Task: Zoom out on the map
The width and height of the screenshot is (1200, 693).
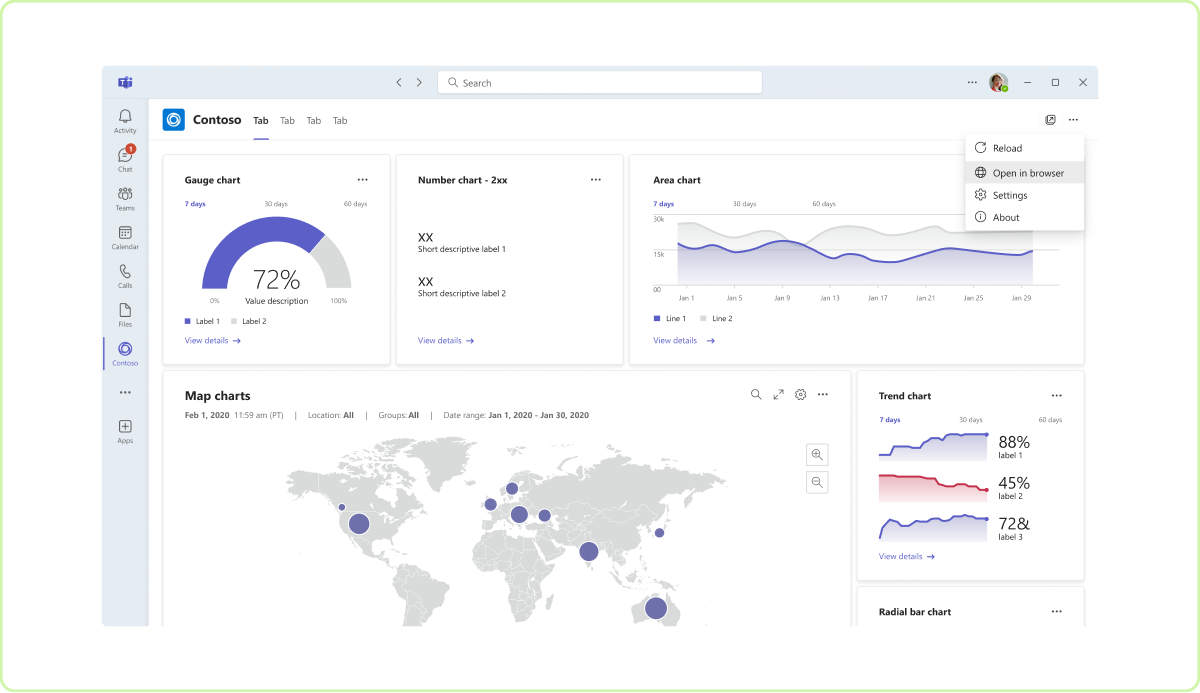Action: (x=817, y=482)
